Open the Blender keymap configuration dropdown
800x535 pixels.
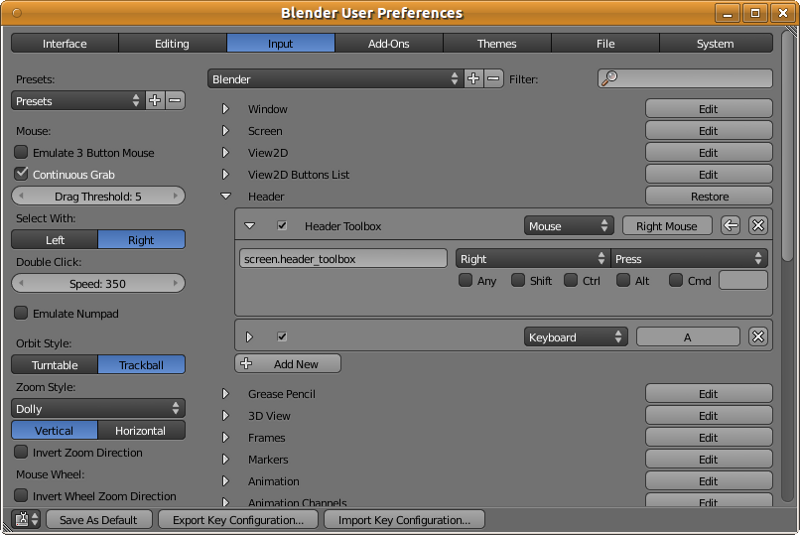[x=335, y=79]
